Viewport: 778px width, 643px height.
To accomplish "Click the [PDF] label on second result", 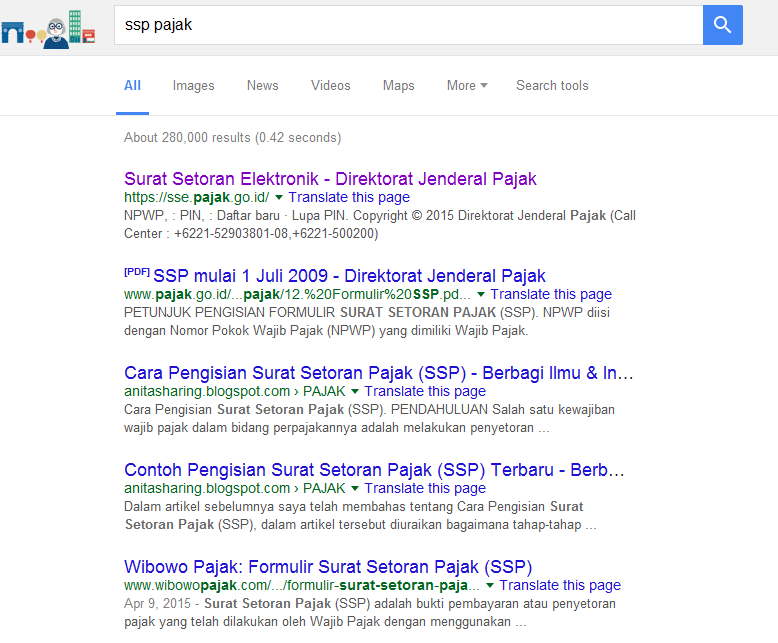I will click(137, 272).
